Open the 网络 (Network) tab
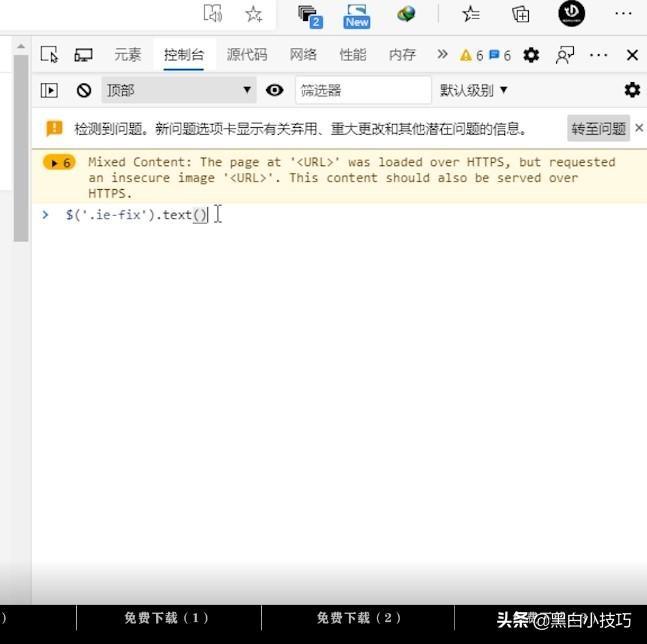 tap(303, 55)
